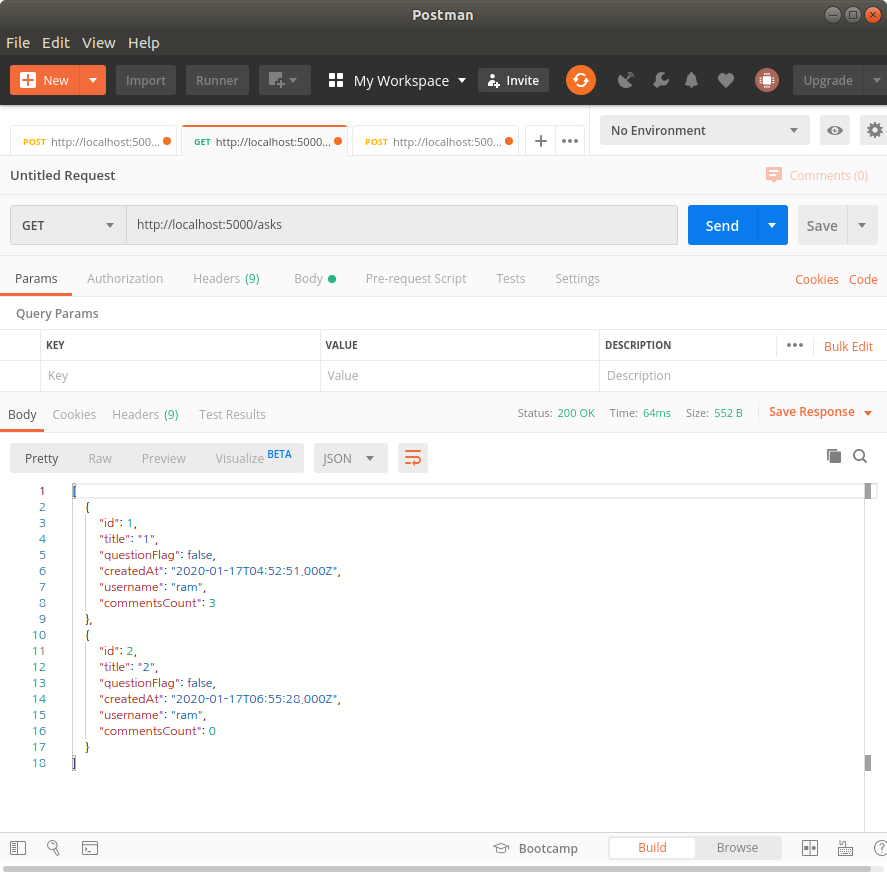Copy response body to clipboard
The width and height of the screenshot is (887, 875).
pyautogui.click(x=833, y=456)
